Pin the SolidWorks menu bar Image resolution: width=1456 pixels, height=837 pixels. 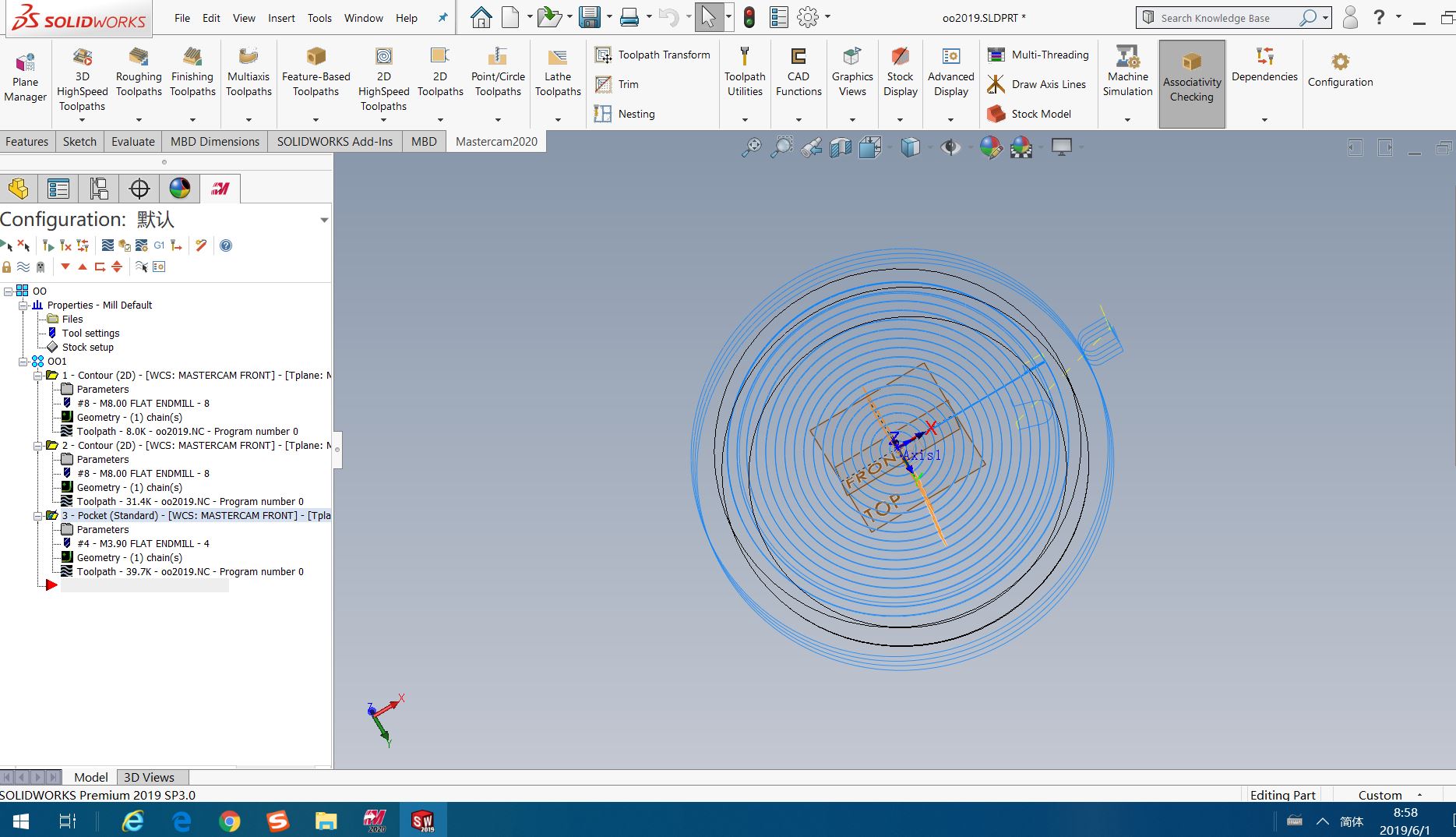(442, 17)
